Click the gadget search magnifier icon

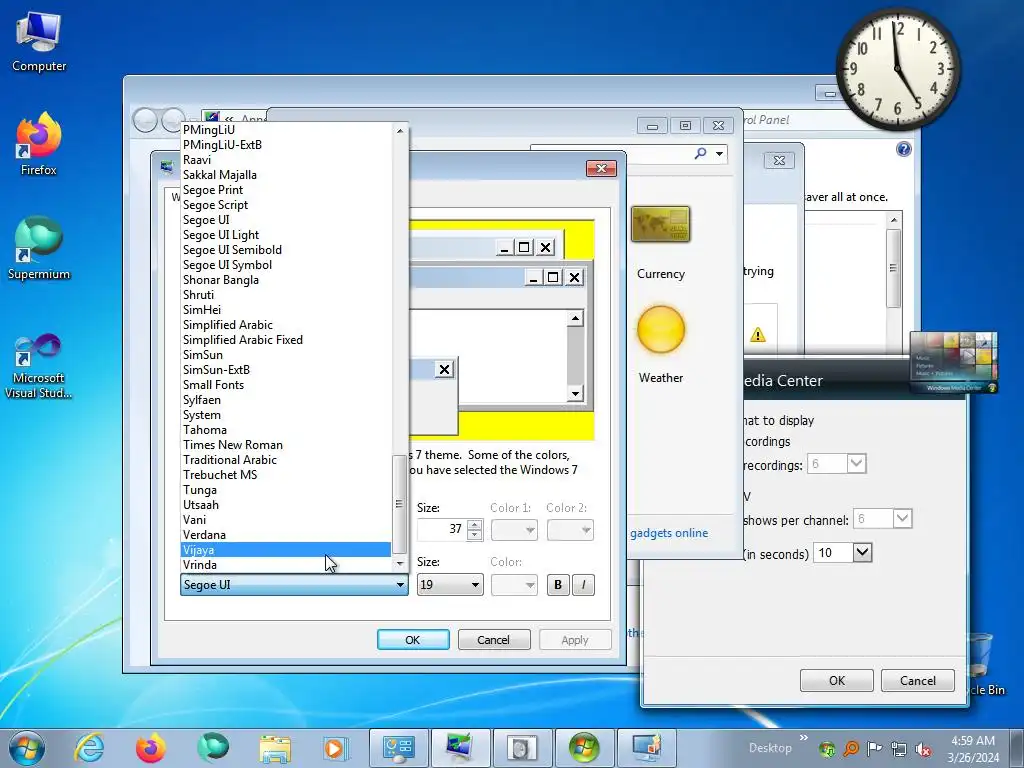pyautogui.click(x=700, y=153)
